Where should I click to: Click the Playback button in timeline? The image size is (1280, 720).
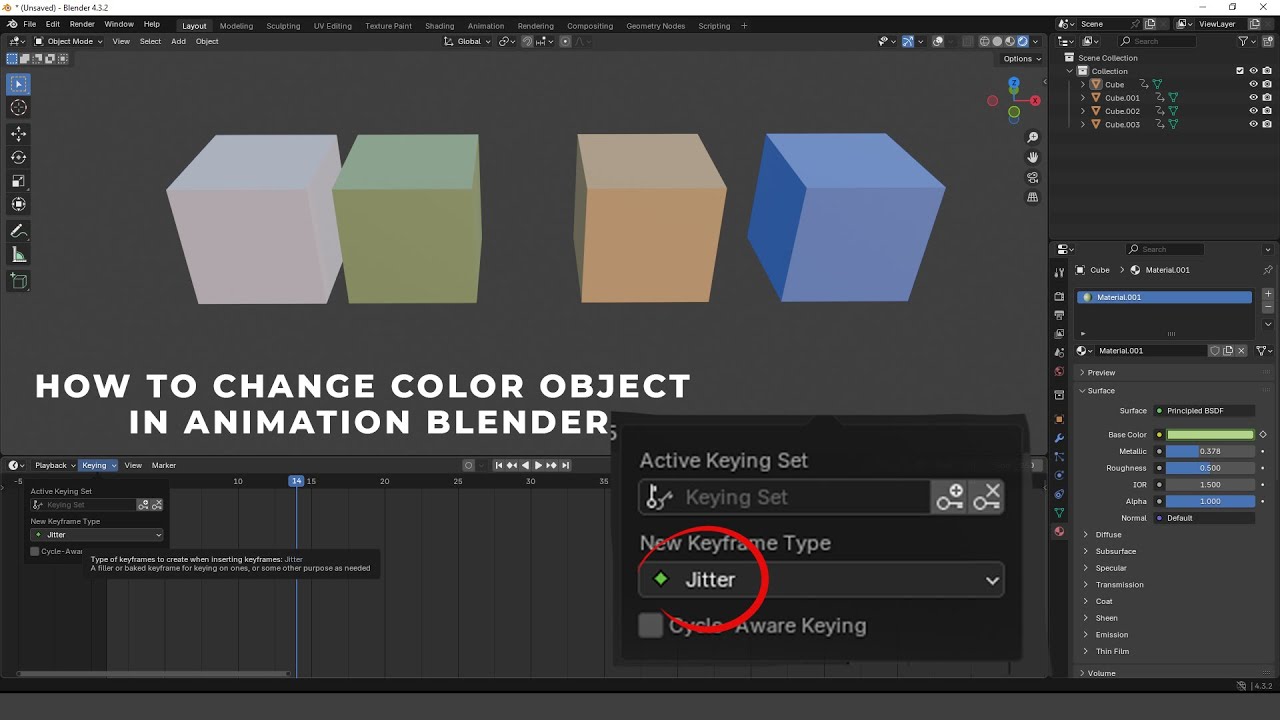(x=55, y=465)
